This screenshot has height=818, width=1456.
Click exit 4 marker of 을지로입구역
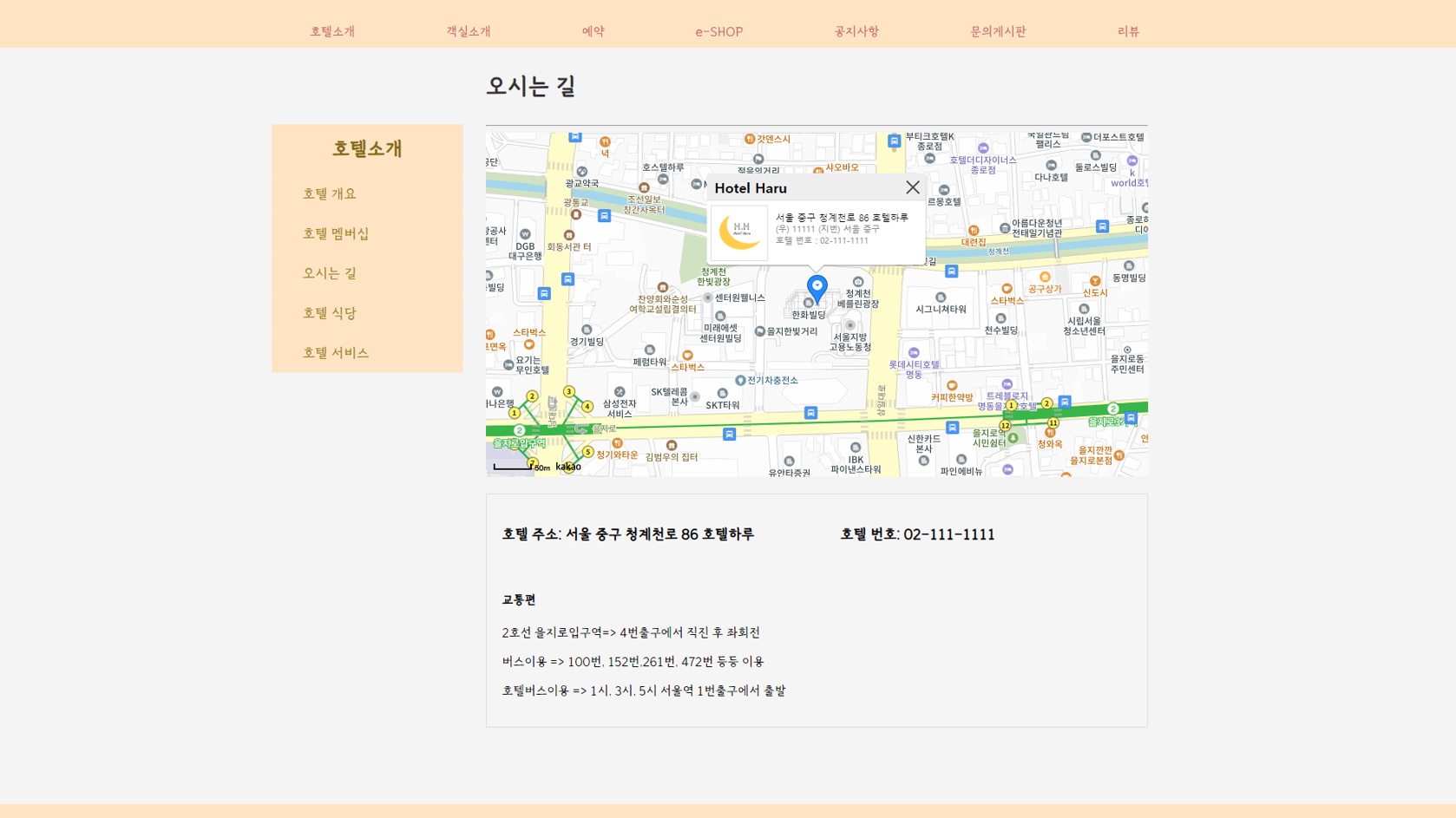587,406
